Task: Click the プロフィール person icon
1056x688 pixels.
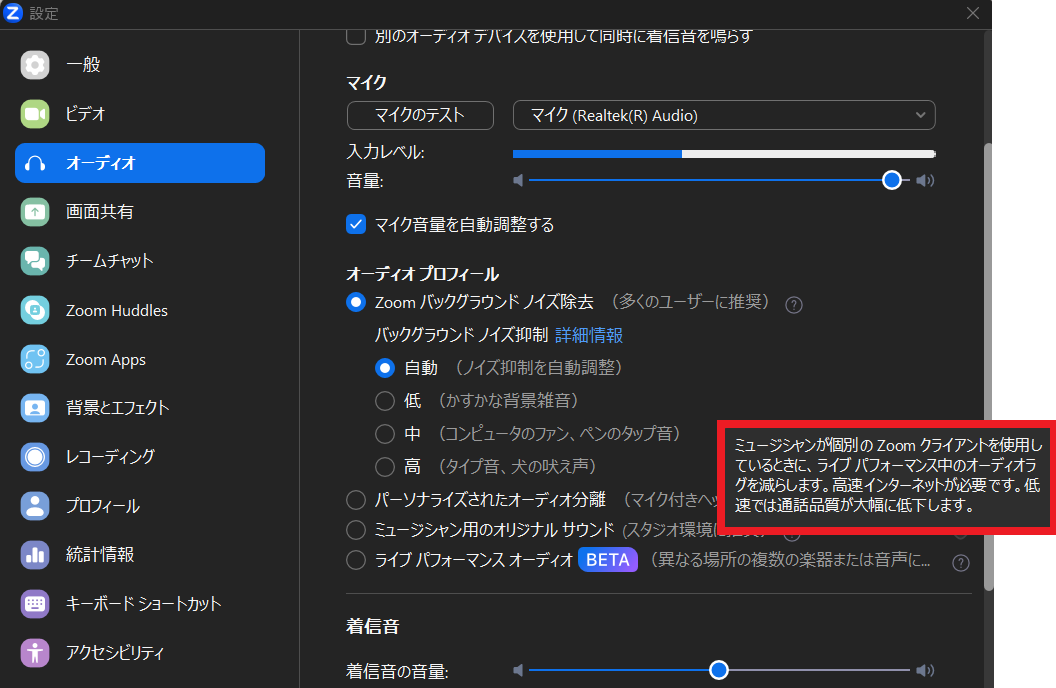Action: 35,506
